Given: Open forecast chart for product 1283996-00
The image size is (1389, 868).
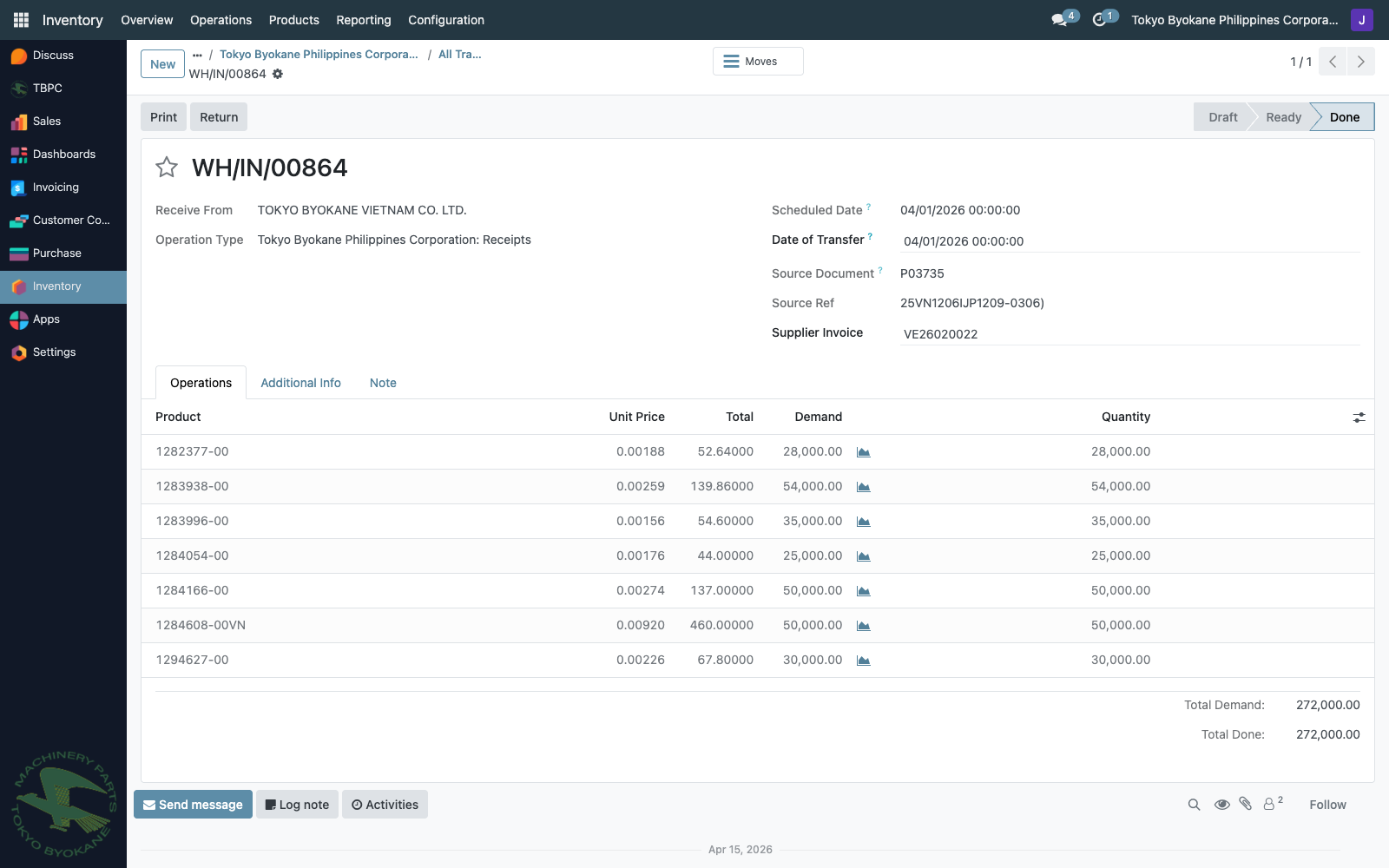Looking at the screenshot, I should click(864, 522).
